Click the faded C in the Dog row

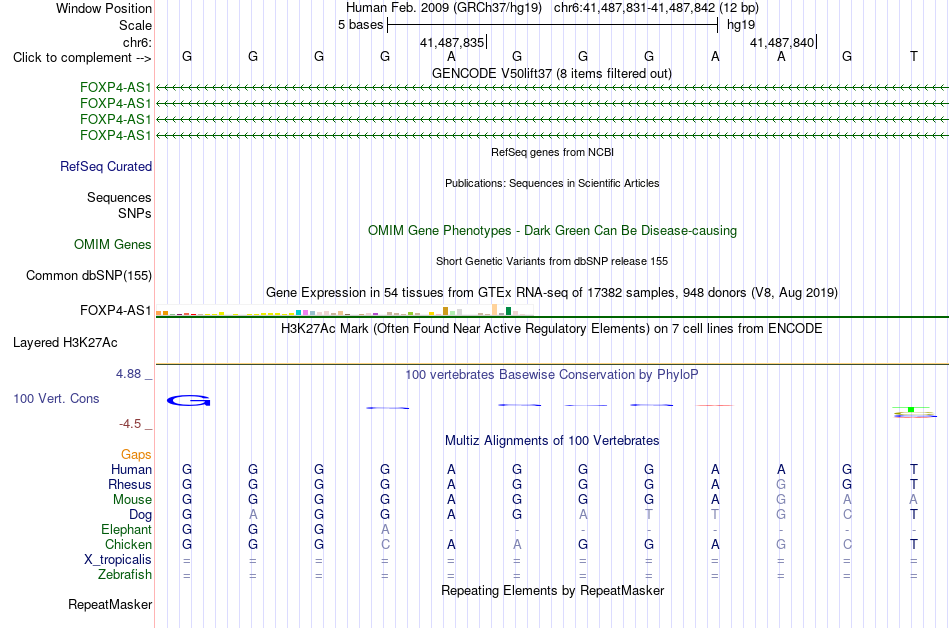[x=847, y=514]
